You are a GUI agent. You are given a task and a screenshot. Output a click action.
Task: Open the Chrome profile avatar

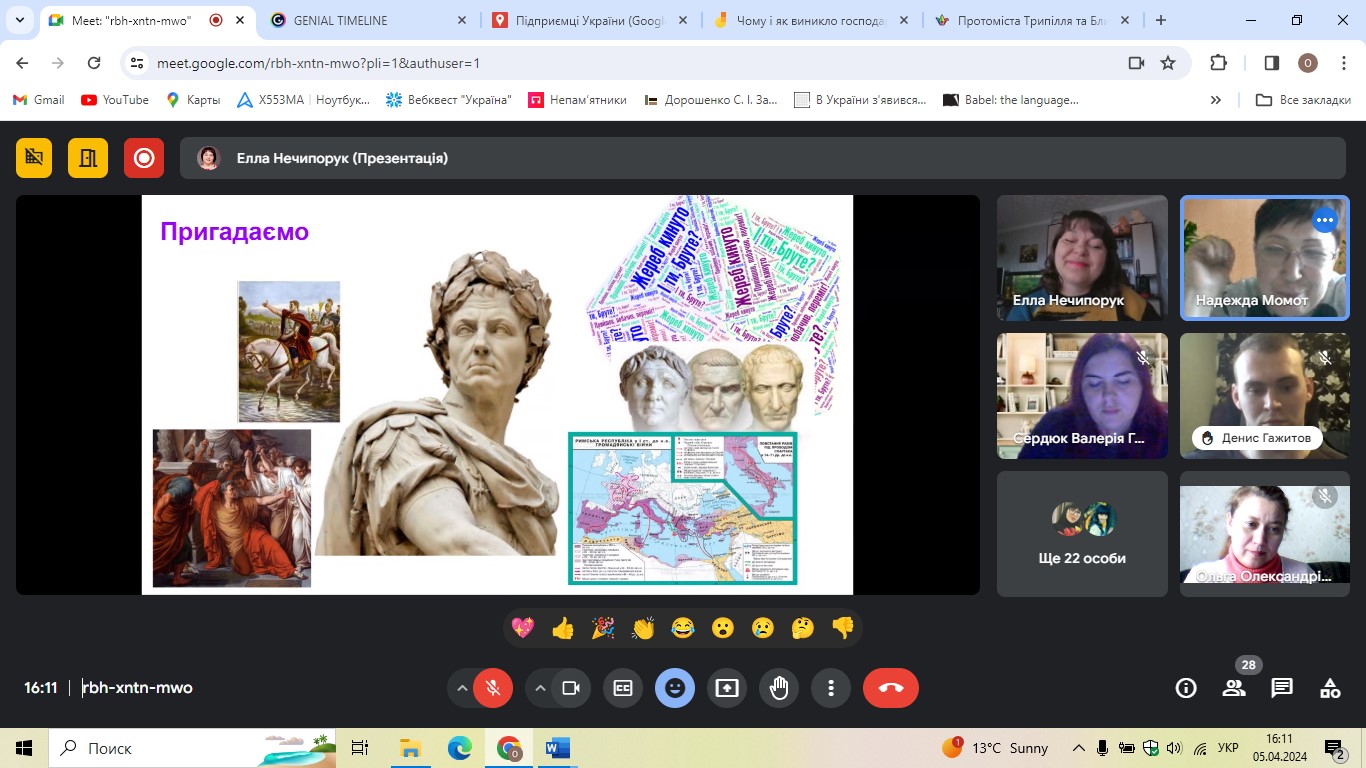pos(1308,63)
